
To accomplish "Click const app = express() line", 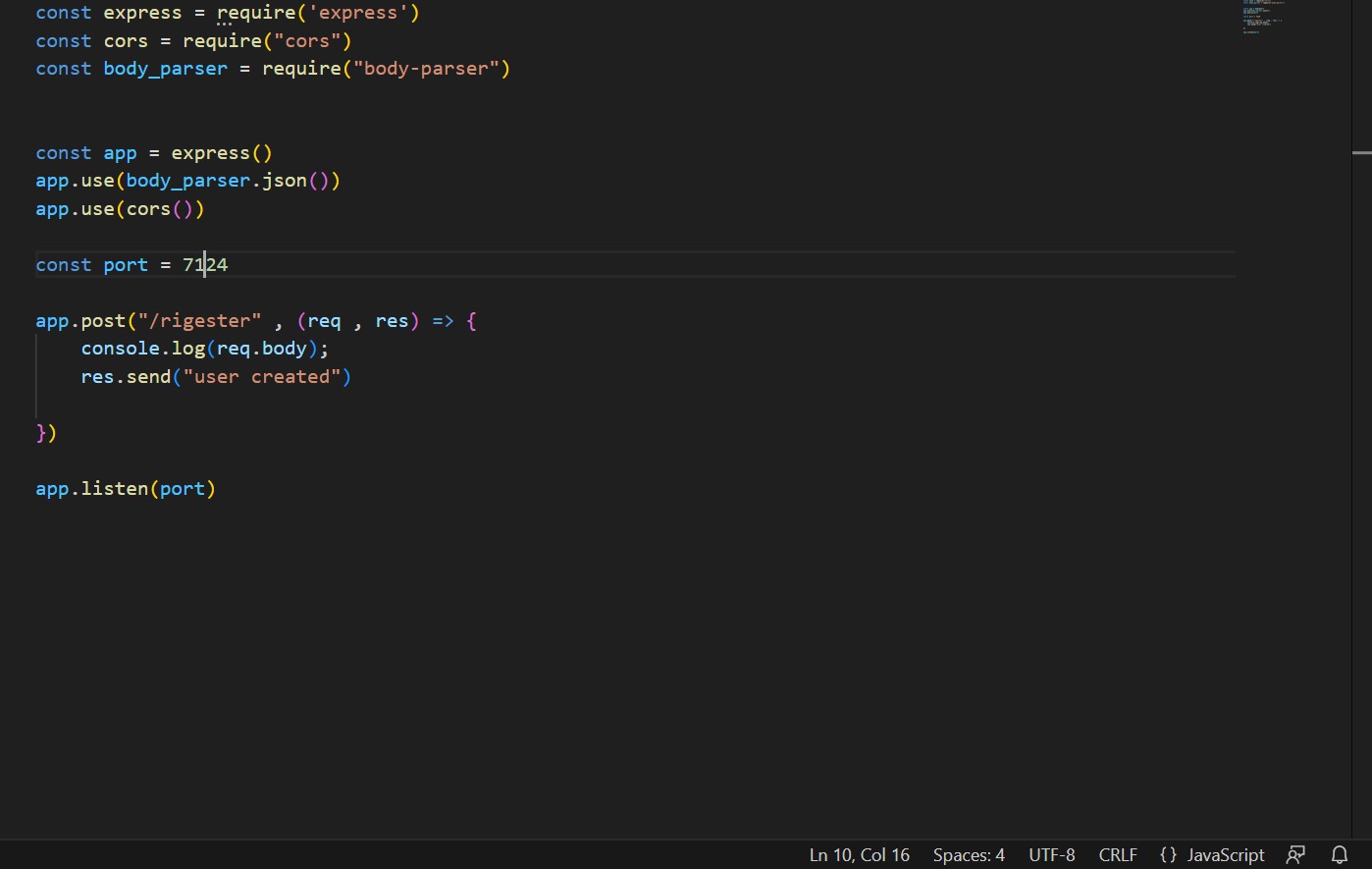I will point(154,153).
